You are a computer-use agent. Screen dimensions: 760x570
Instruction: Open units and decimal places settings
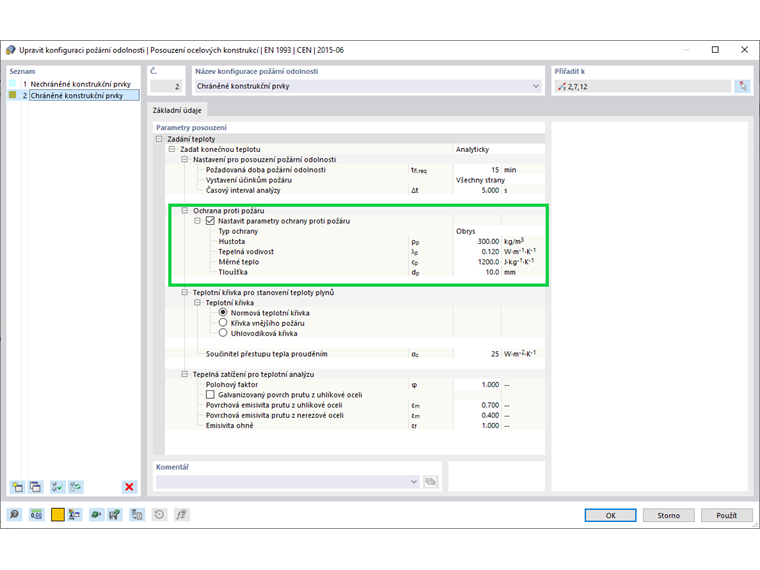point(36,515)
